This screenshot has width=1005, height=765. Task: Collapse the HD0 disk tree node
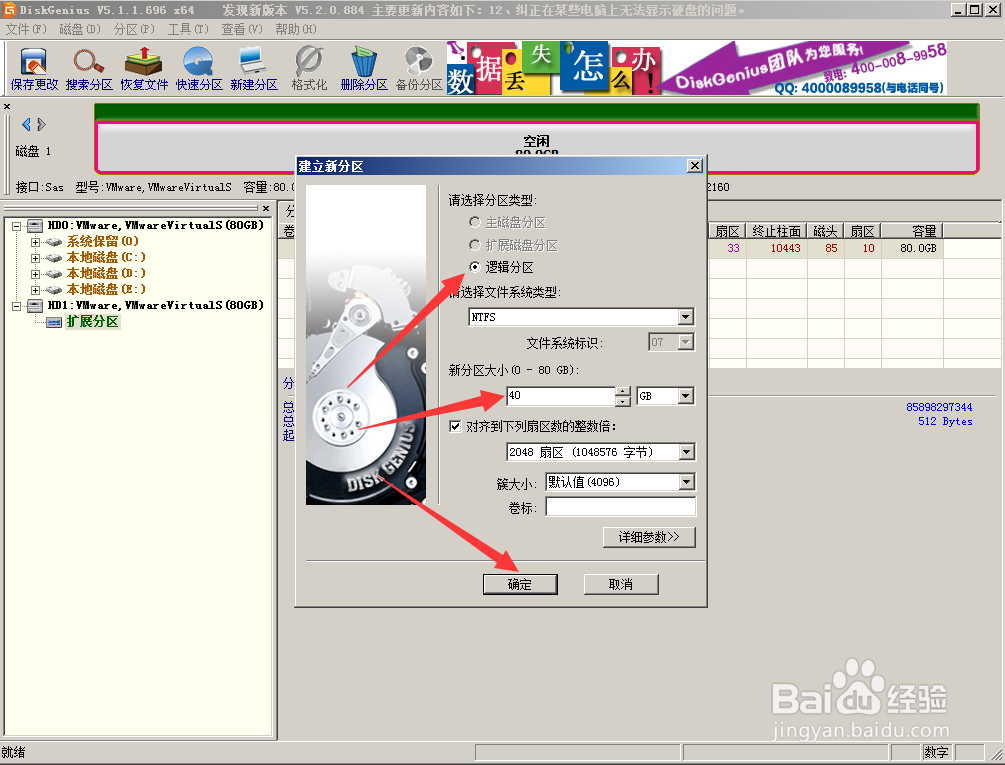pyautogui.click(x=17, y=226)
